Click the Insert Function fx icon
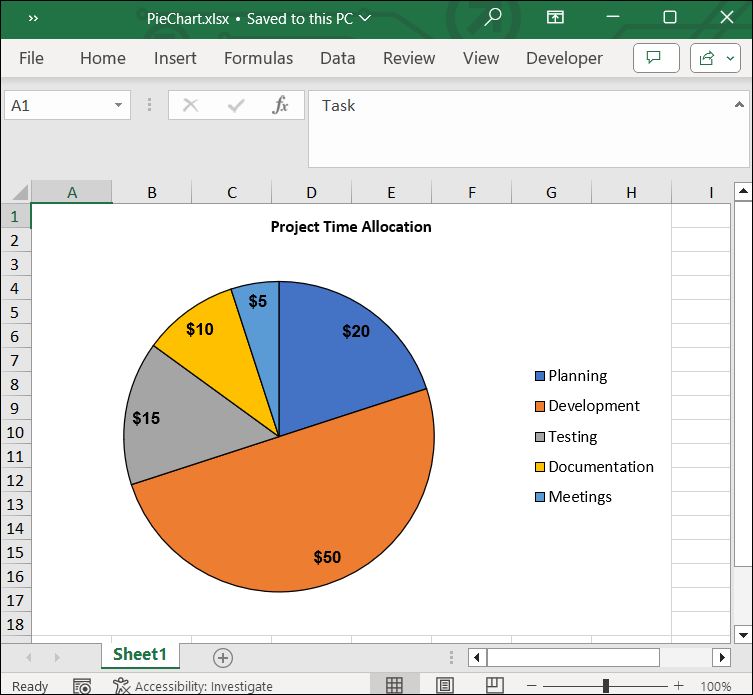The width and height of the screenshot is (753, 695). click(280, 105)
